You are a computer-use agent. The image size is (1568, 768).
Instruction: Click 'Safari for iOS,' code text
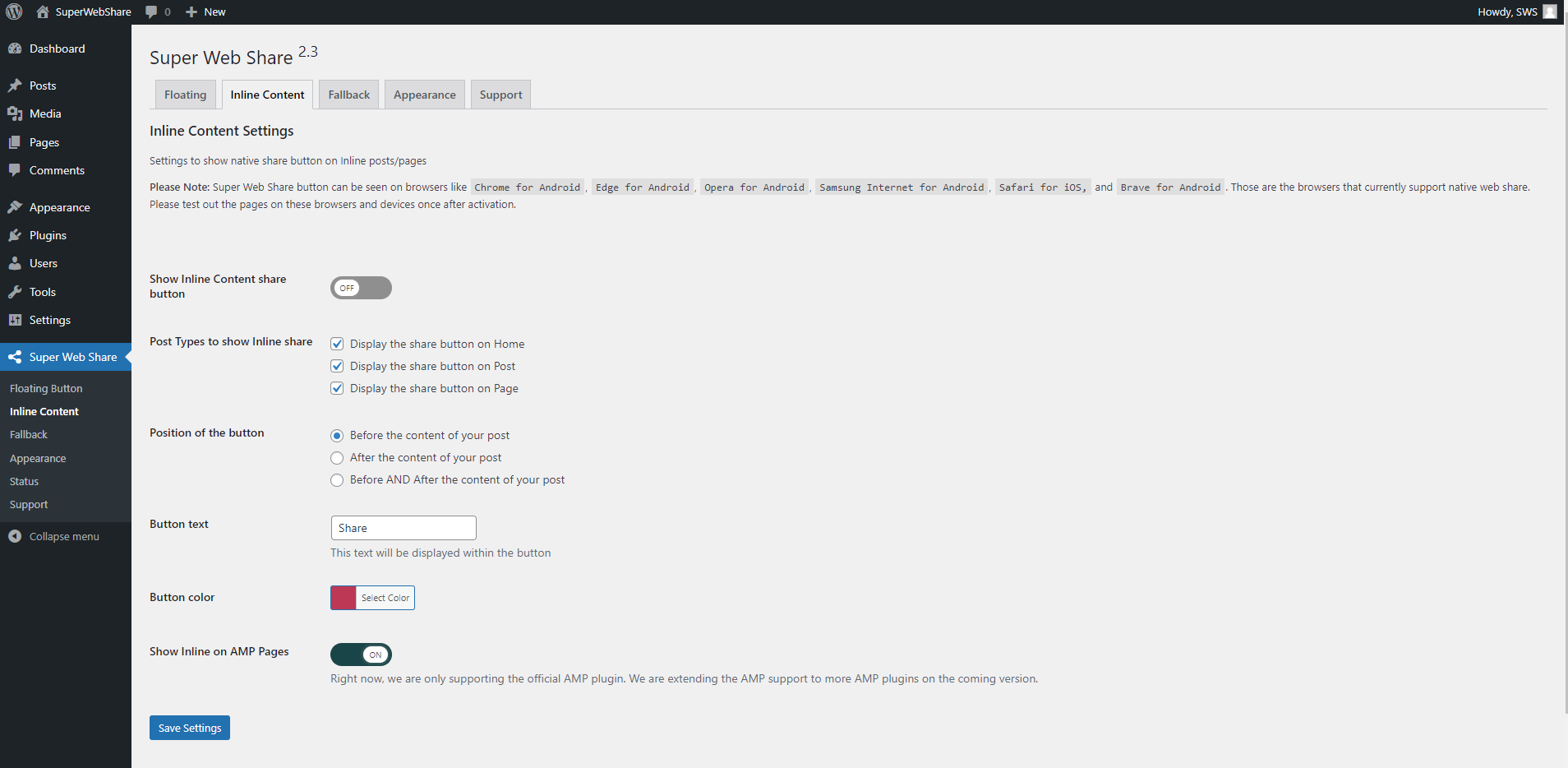(1042, 187)
